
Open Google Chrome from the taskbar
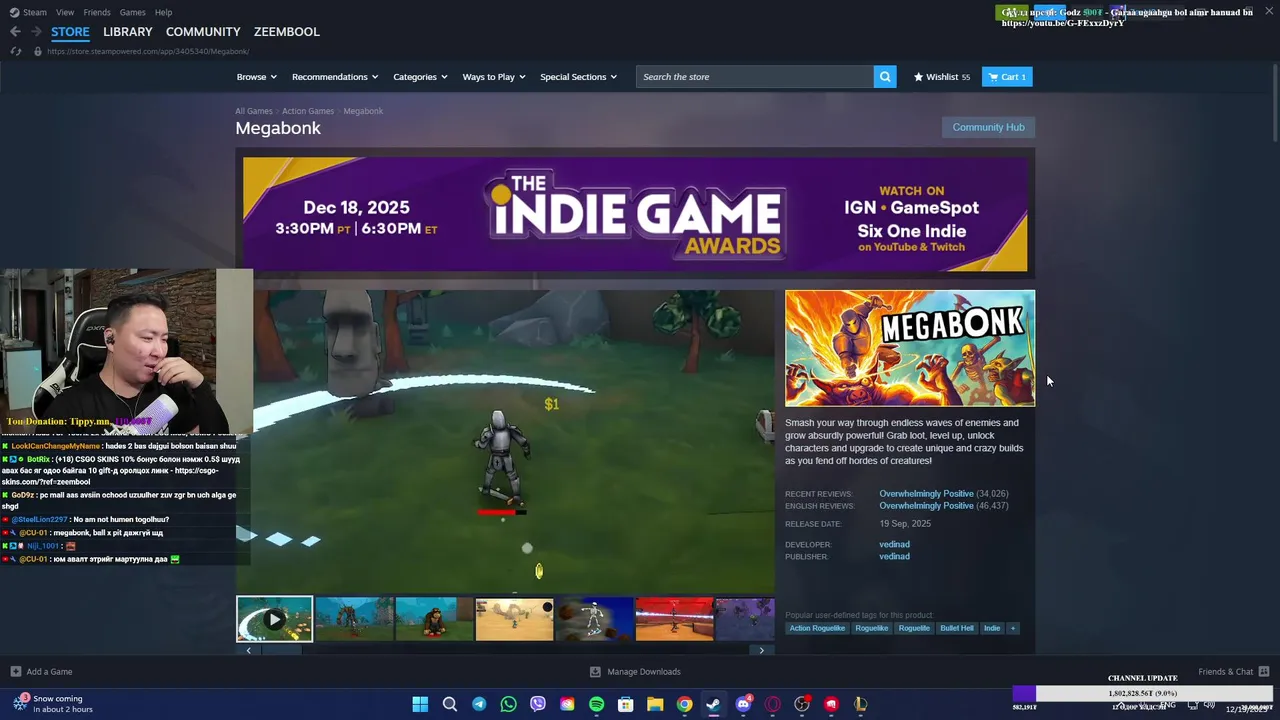pyautogui.click(x=684, y=704)
